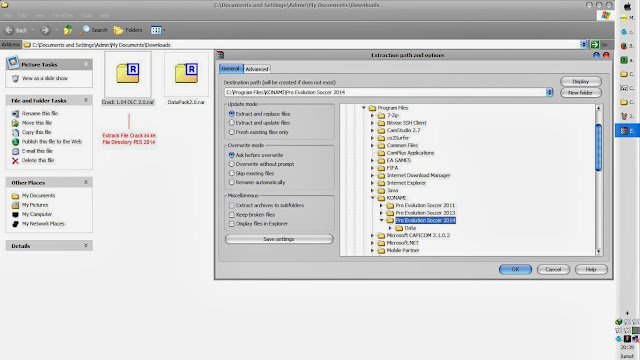Click Cancel in extraction dialog
640x360 pixels.
click(553, 269)
